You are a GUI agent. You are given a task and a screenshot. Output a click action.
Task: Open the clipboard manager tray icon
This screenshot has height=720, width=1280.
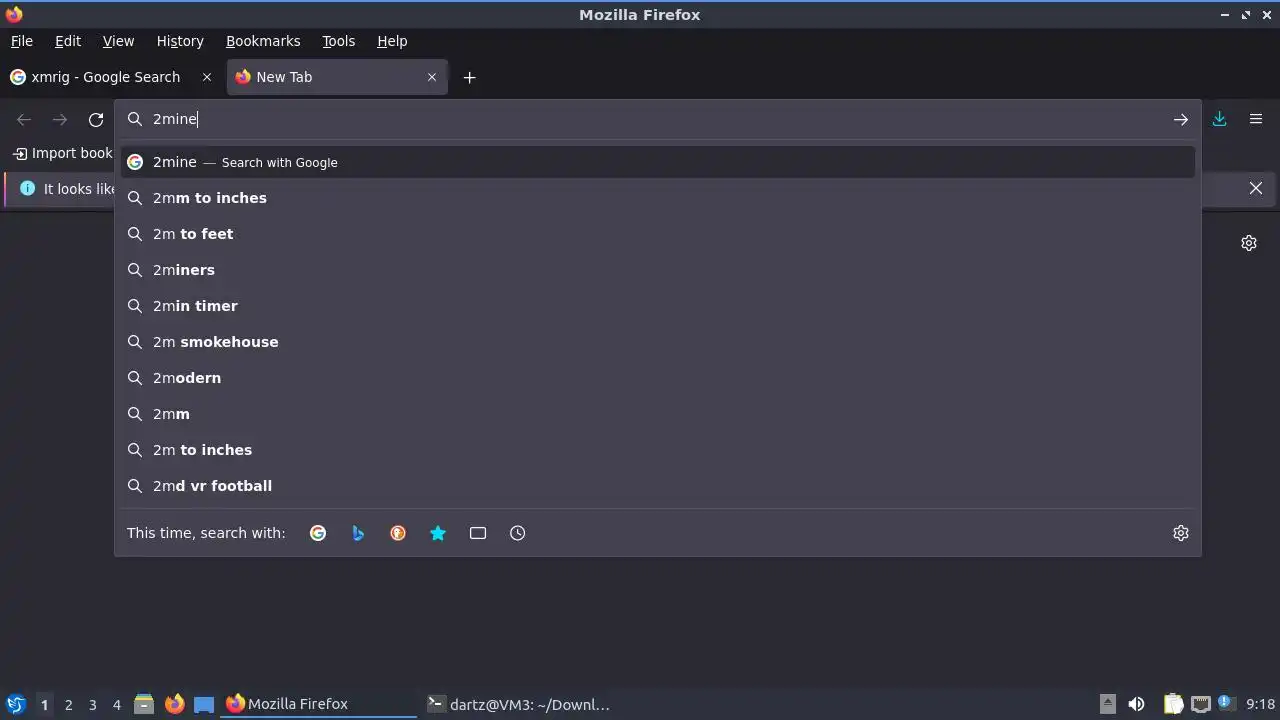(x=1173, y=704)
